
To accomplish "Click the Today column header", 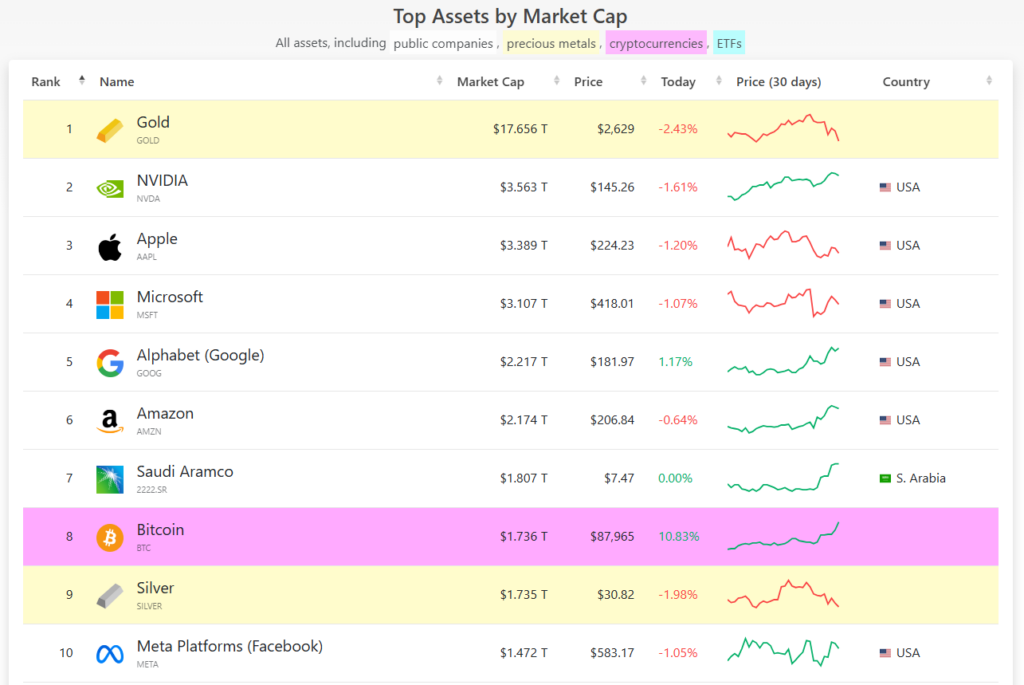I will coord(678,82).
